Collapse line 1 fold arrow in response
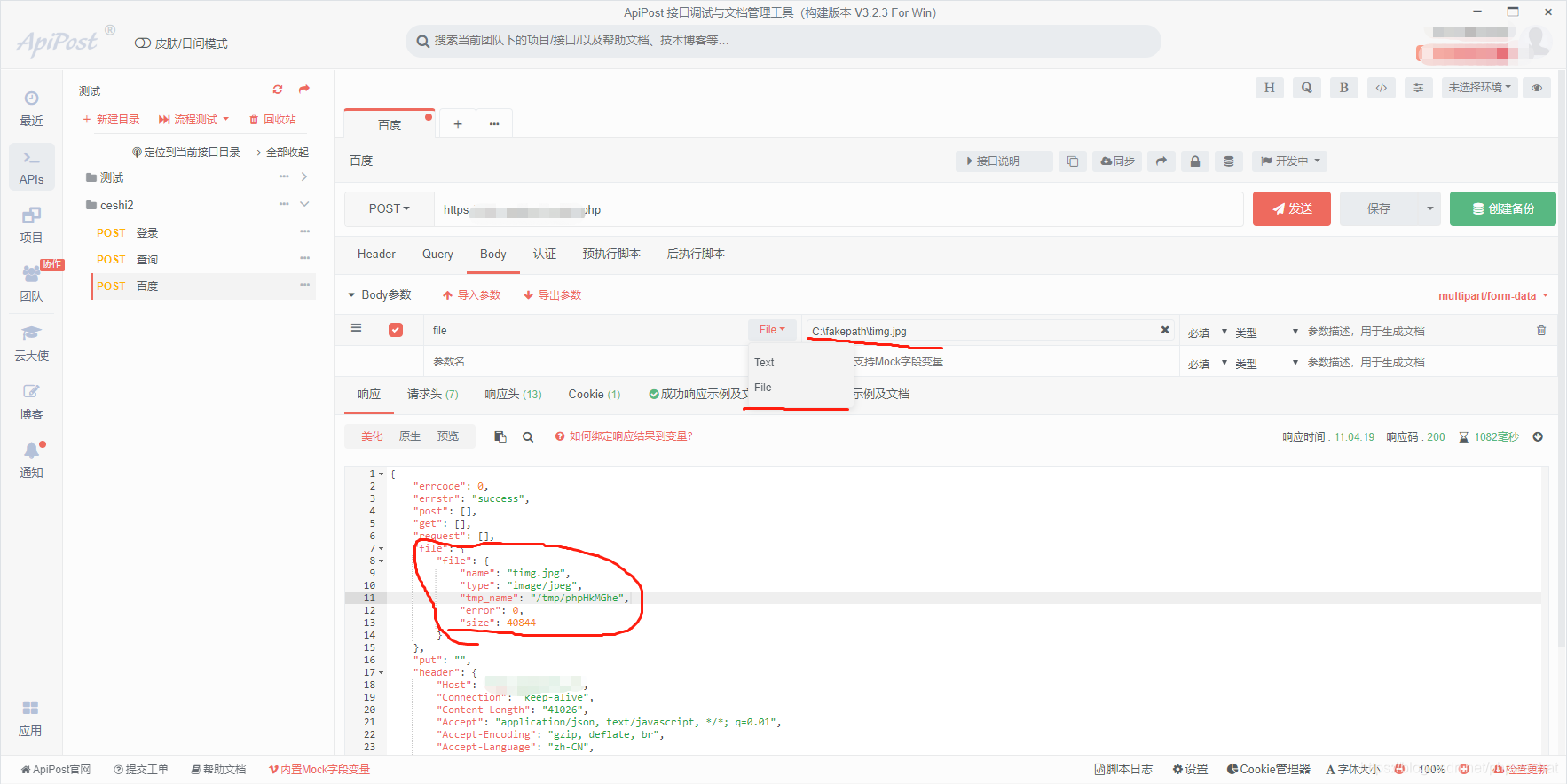The image size is (1567, 784). 382,474
